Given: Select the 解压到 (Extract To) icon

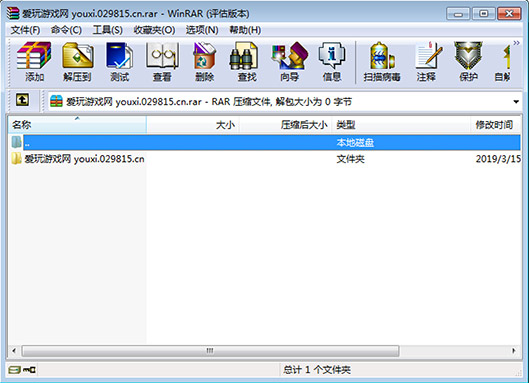Looking at the screenshot, I should coord(77,61).
